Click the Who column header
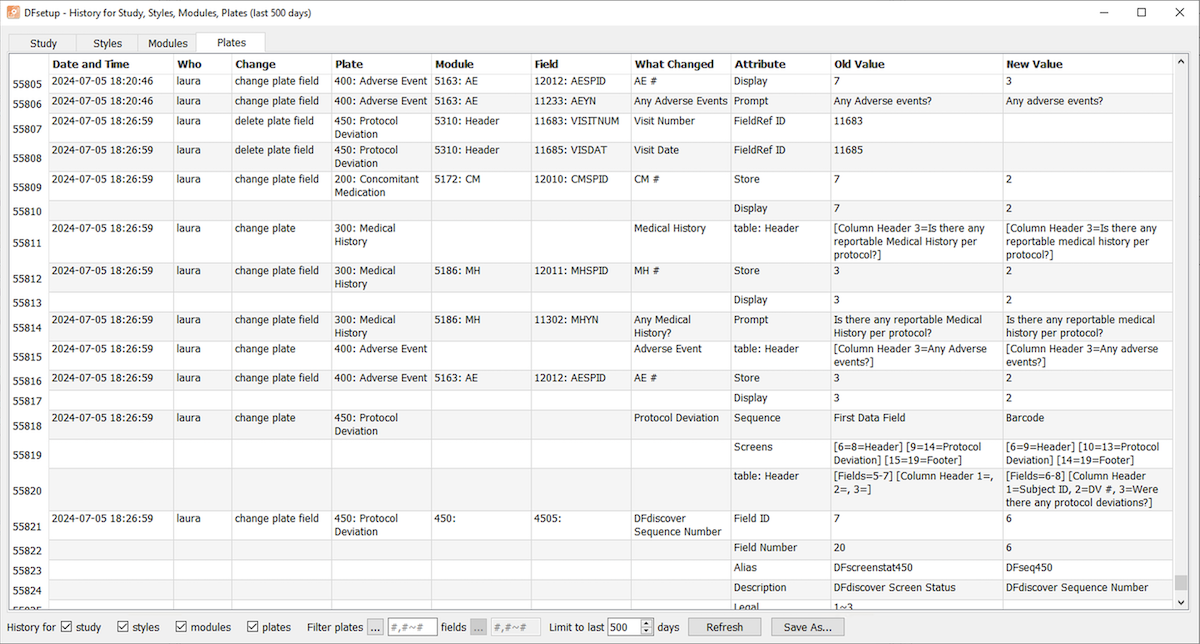Screen dimensions: 1200x644 203,64
